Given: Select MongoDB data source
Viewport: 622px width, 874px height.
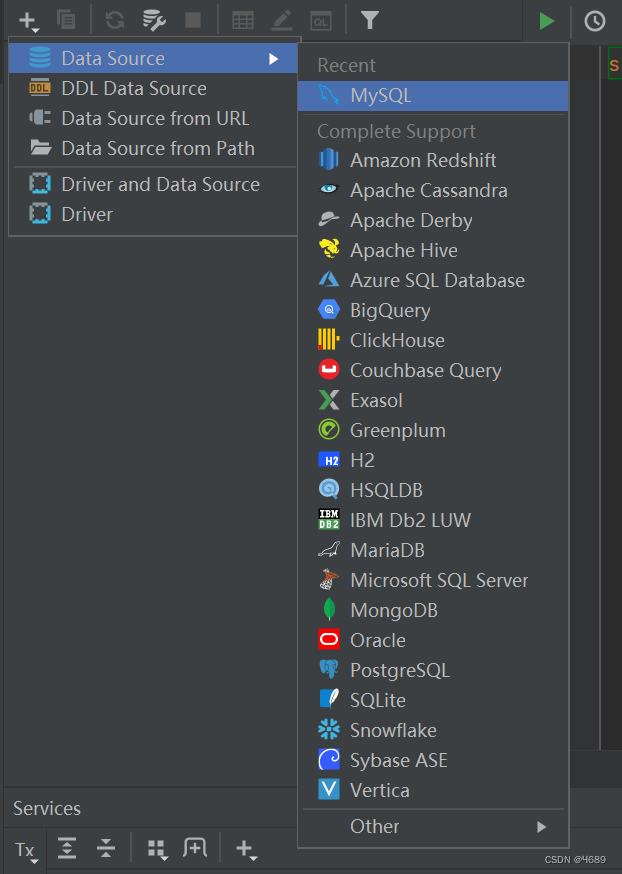Looking at the screenshot, I should tap(433, 610).
